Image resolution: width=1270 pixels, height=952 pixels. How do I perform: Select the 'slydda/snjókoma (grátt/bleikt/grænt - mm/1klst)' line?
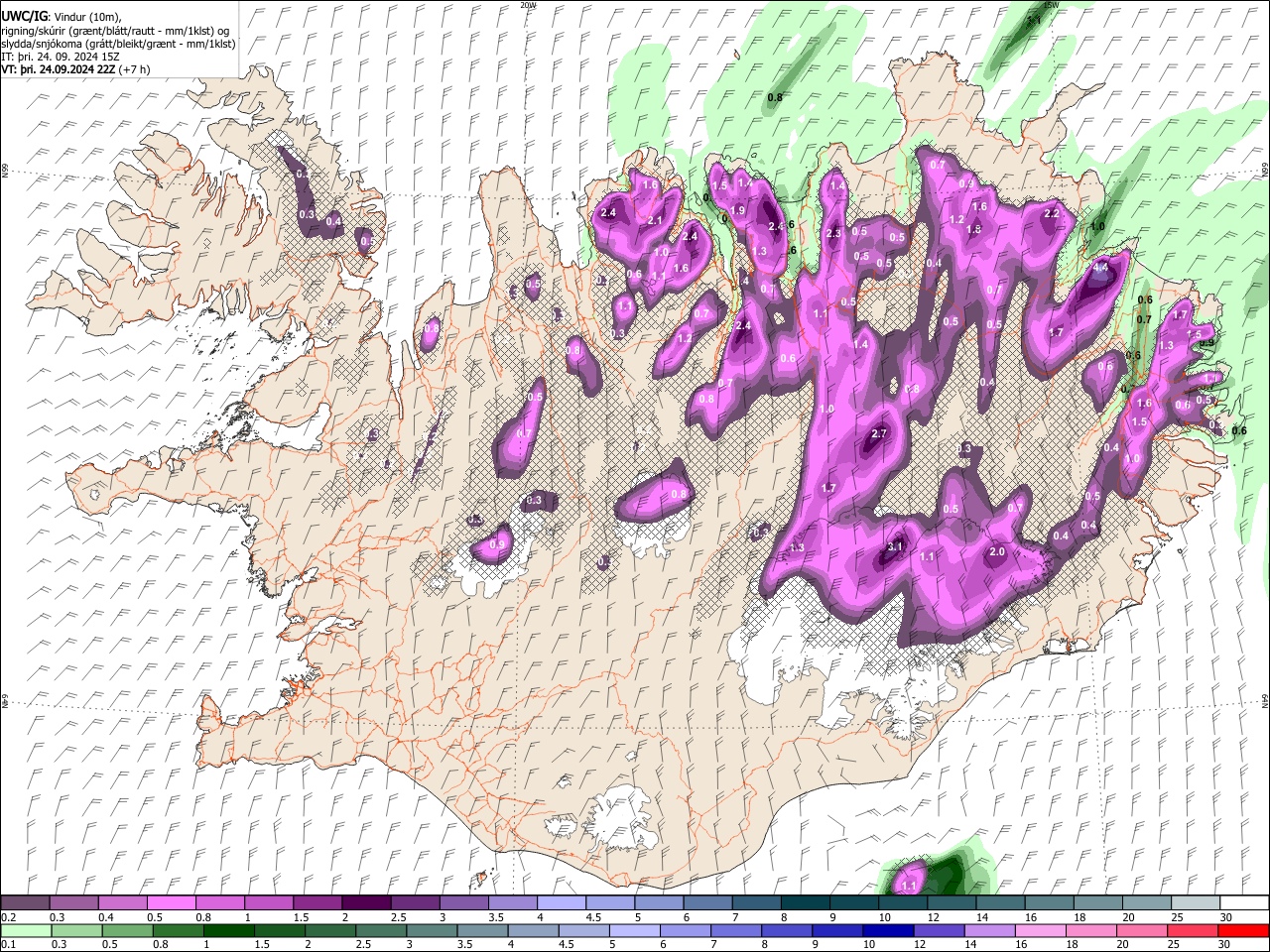tap(118, 44)
